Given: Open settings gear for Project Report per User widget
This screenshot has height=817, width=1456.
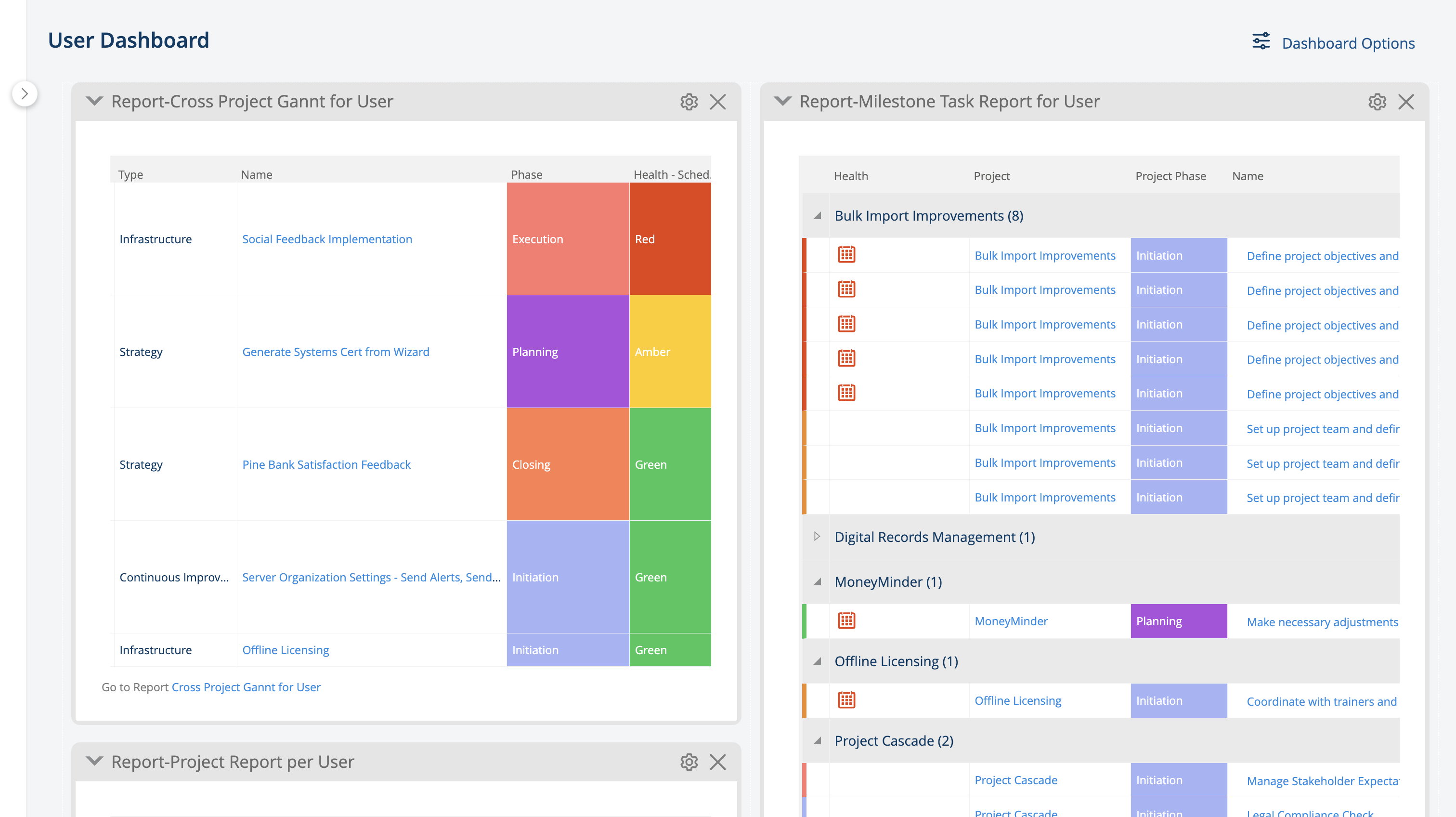Looking at the screenshot, I should (689, 762).
